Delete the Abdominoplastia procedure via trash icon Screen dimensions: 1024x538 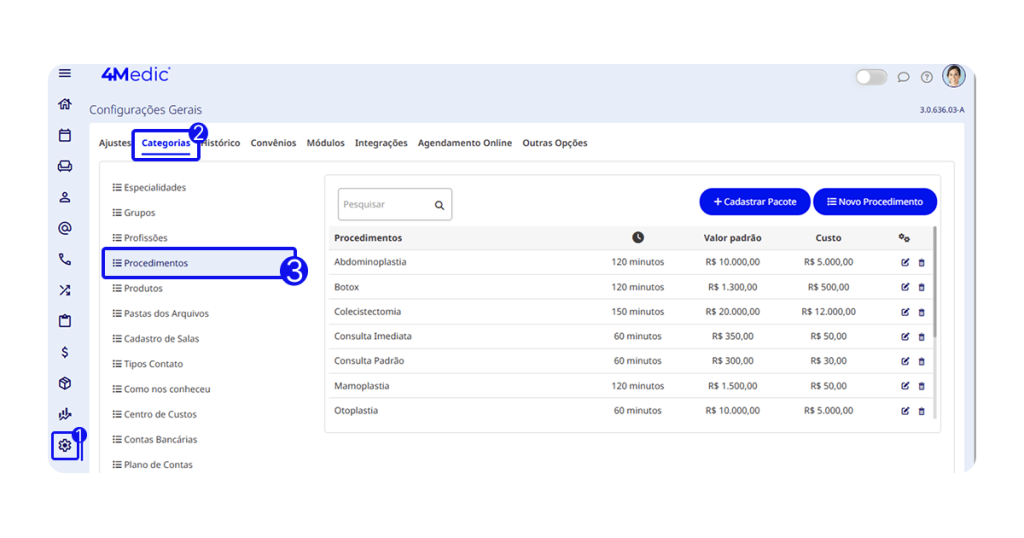(x=921, y=263)
